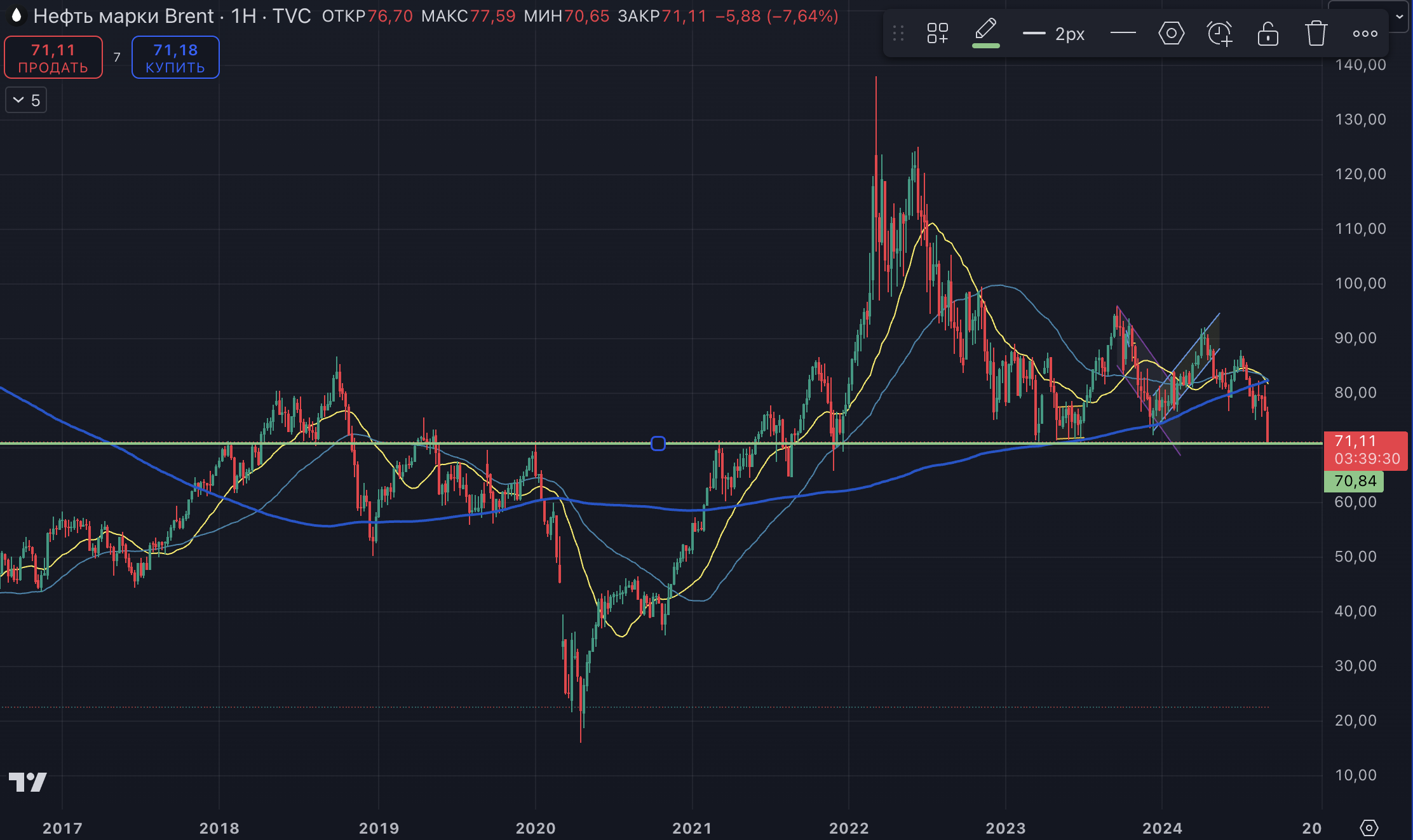This screenshot has width=1413, height=840.
Task: Click the oil drop symbol logo
Action: [x=17, y=15]
